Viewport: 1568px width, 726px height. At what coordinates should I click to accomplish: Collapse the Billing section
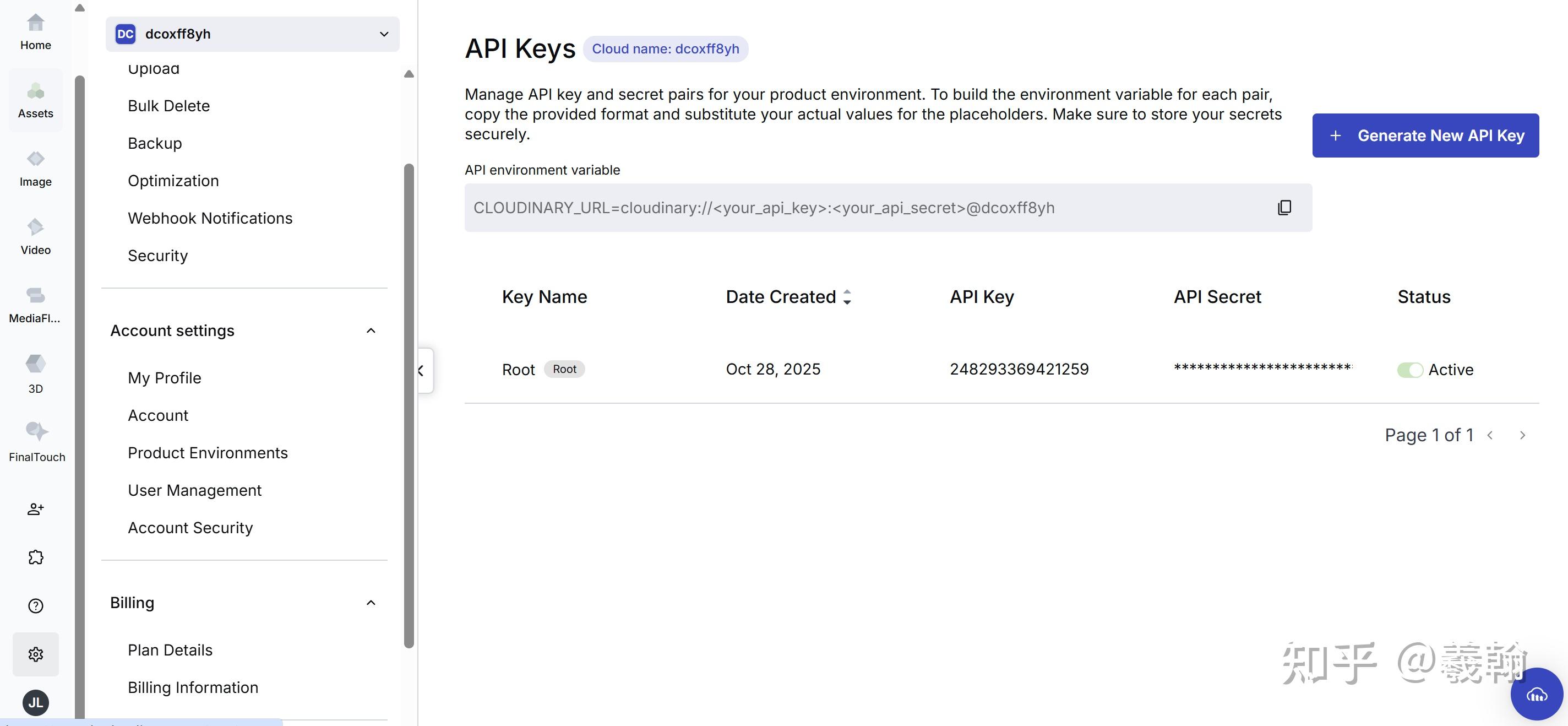click(371, 603)
